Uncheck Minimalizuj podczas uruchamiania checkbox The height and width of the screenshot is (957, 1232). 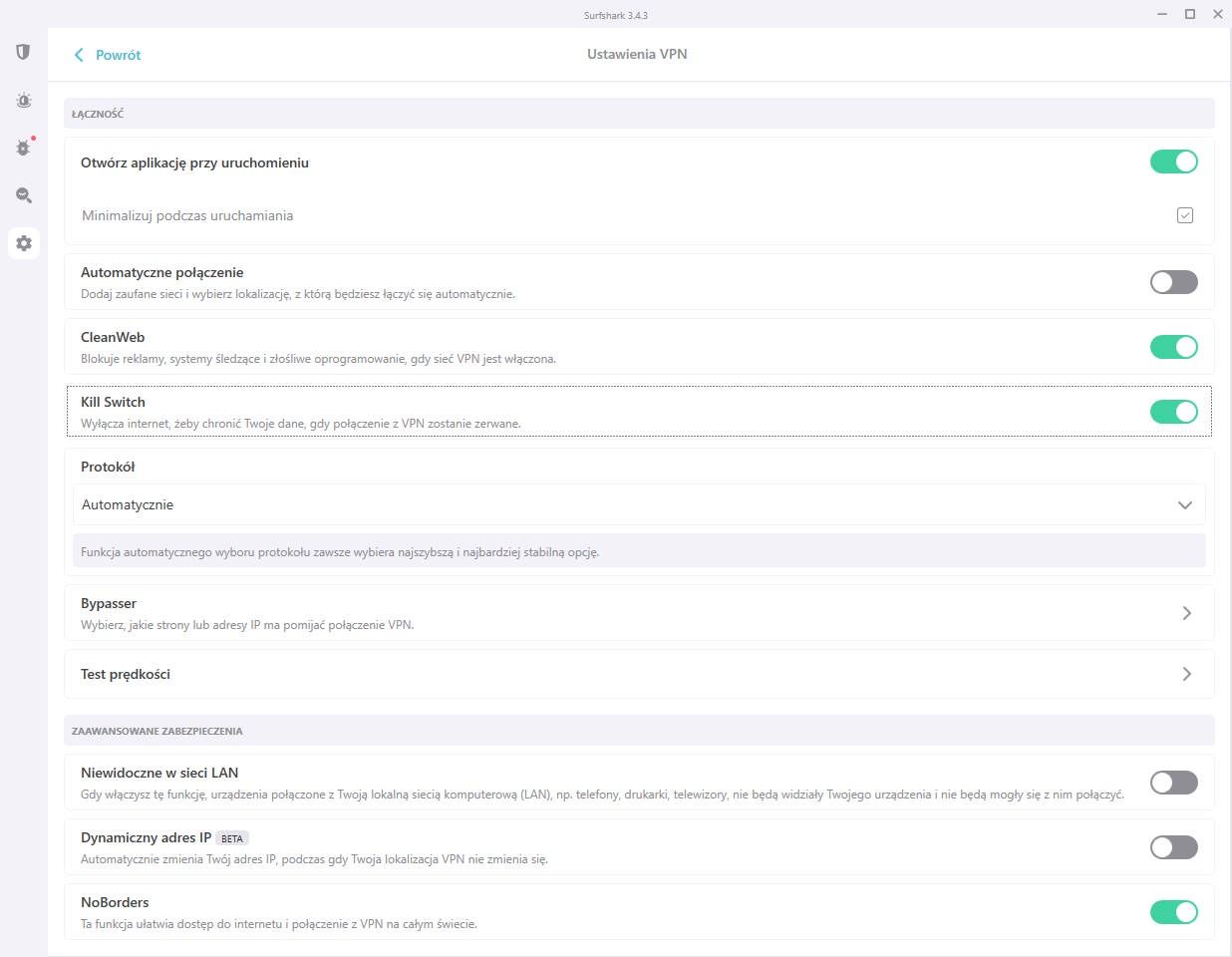click(1184, 215)
